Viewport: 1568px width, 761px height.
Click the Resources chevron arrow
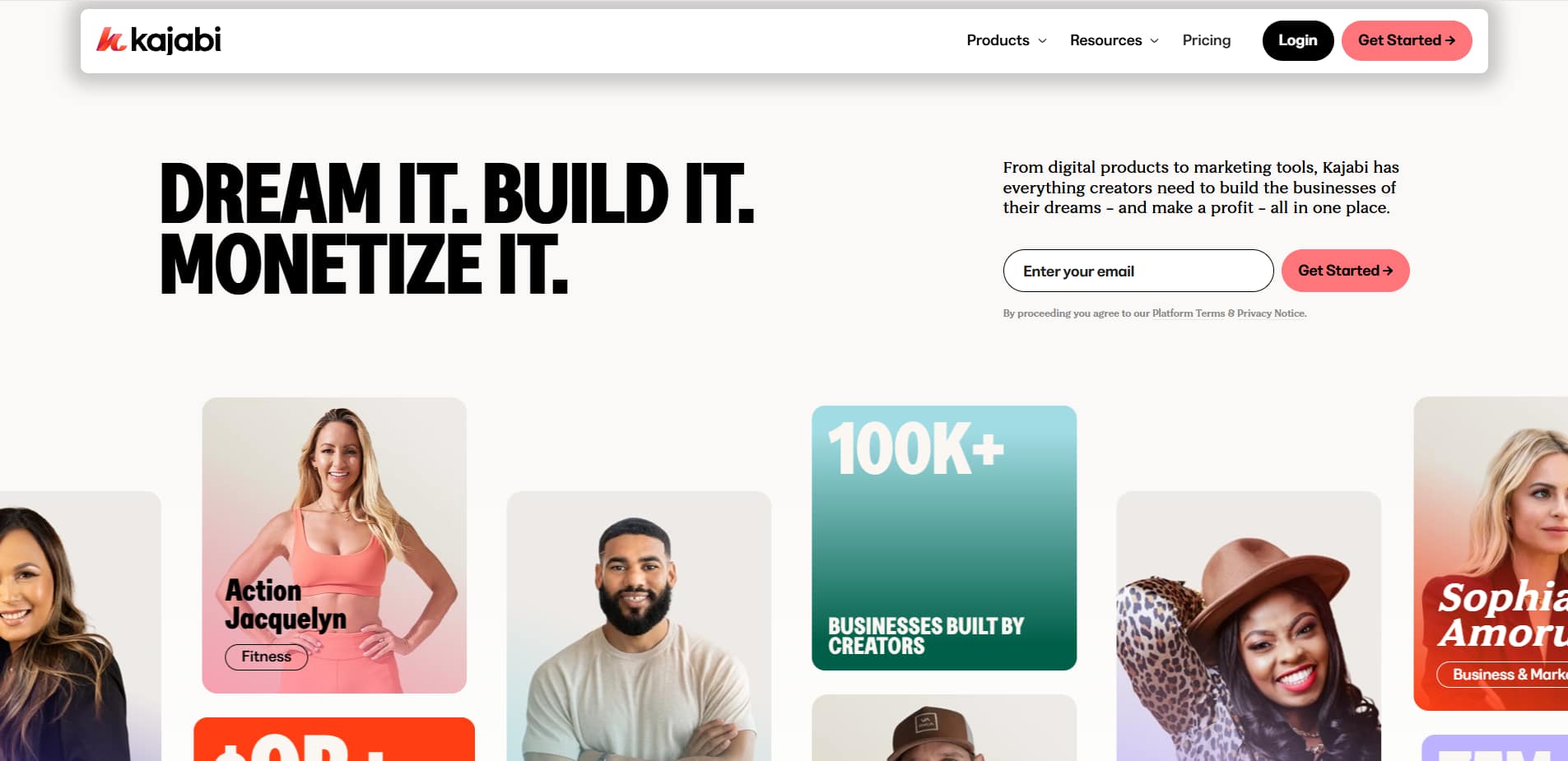1154,40
